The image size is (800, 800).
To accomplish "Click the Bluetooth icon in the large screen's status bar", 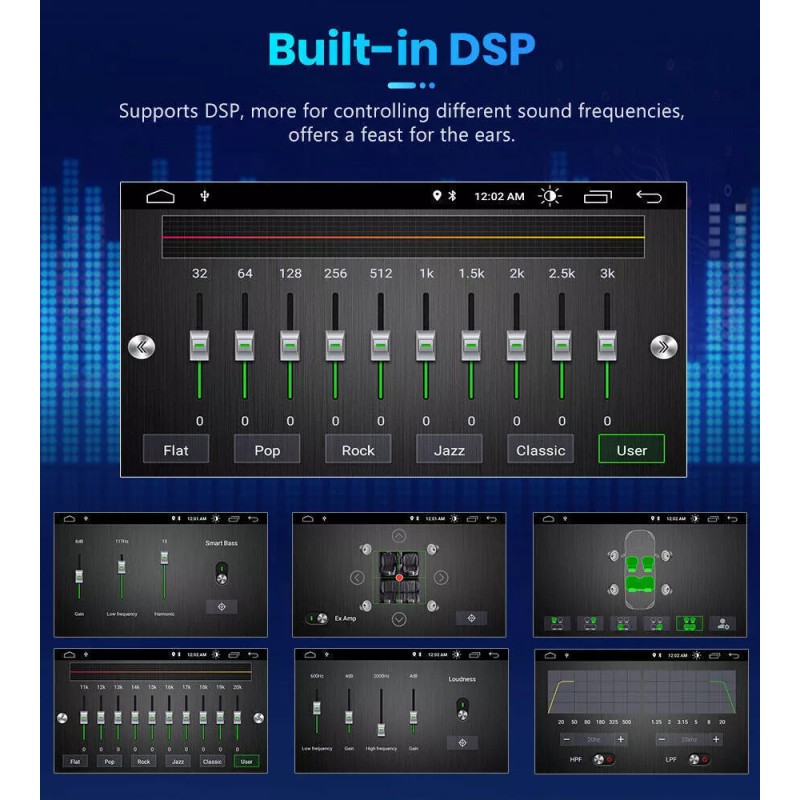I will pos(451,196).
